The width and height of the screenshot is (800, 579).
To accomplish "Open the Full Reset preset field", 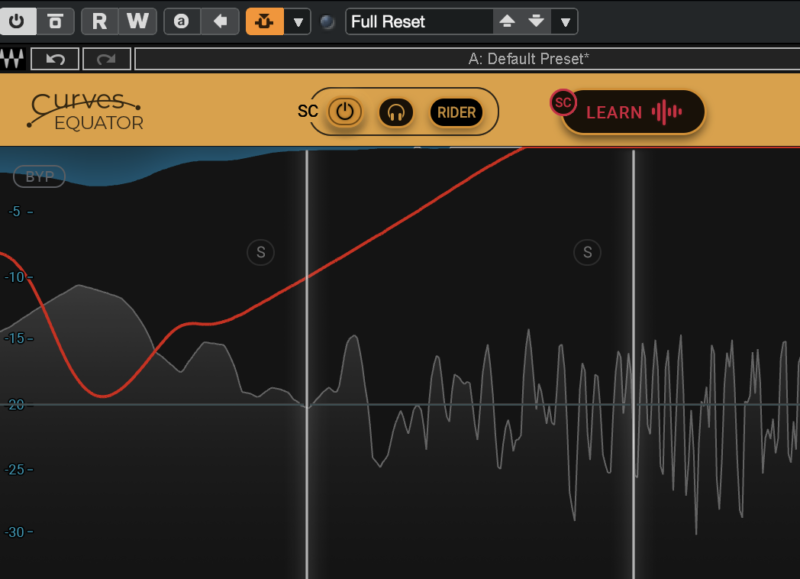I will [x=418, y=21].
